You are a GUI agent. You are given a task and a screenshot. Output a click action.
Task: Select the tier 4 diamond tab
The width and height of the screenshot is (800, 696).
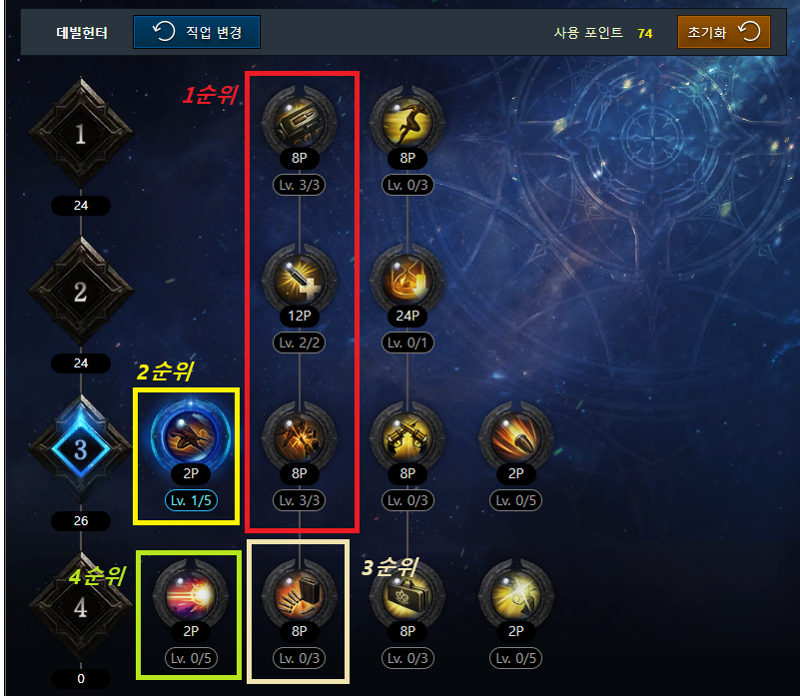coord(81,607)
